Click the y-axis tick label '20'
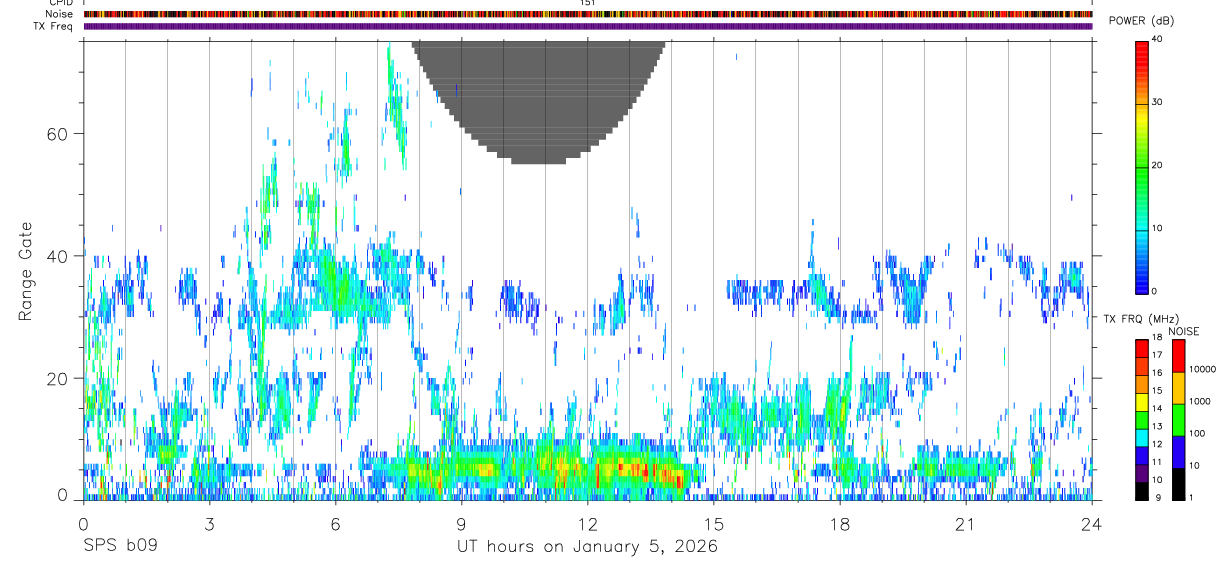The width and height of the screenshot is (1228, 567). tap(56, 378)
